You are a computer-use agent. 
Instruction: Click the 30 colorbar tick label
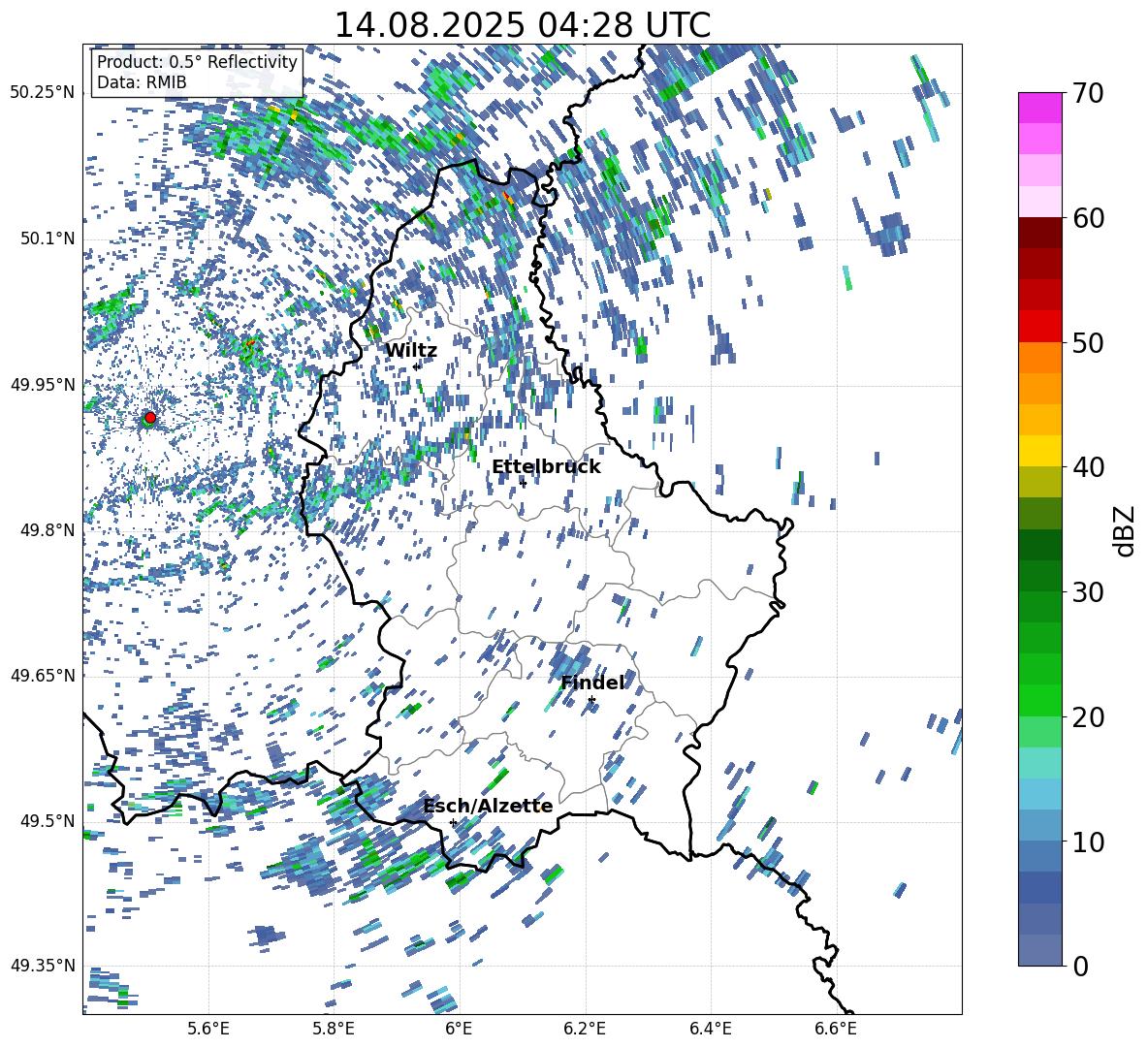click(1088, 592)
